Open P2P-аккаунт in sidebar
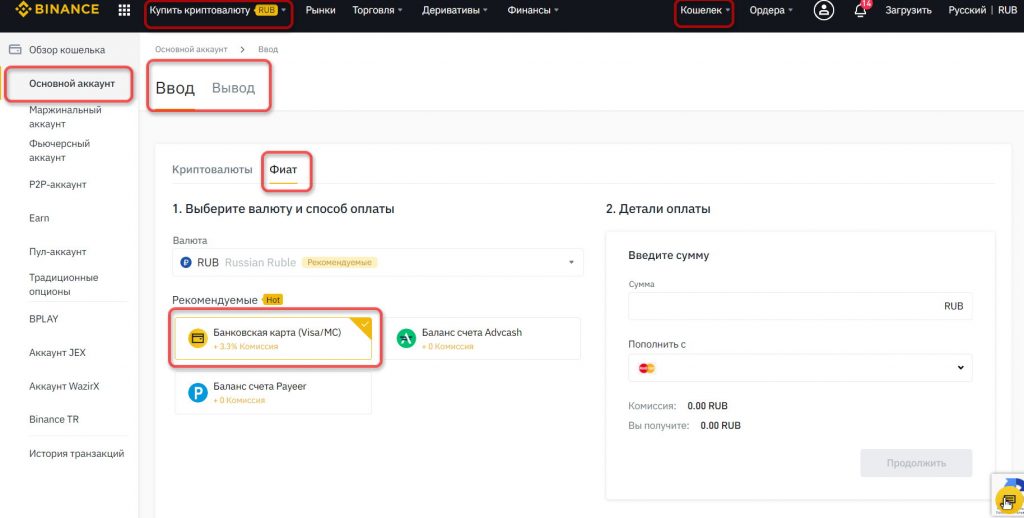This screenshot has height=518, width=1024. point(57,185)
